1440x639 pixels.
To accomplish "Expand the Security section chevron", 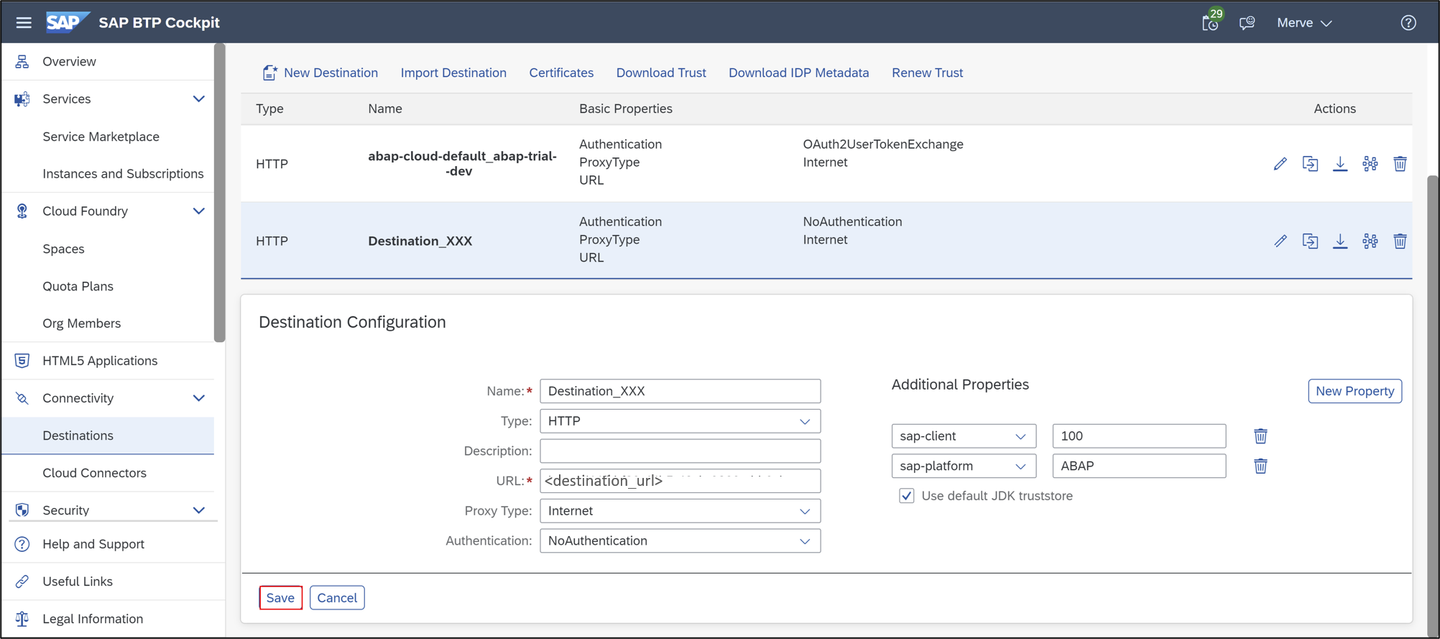I will (x=199, y=510).
